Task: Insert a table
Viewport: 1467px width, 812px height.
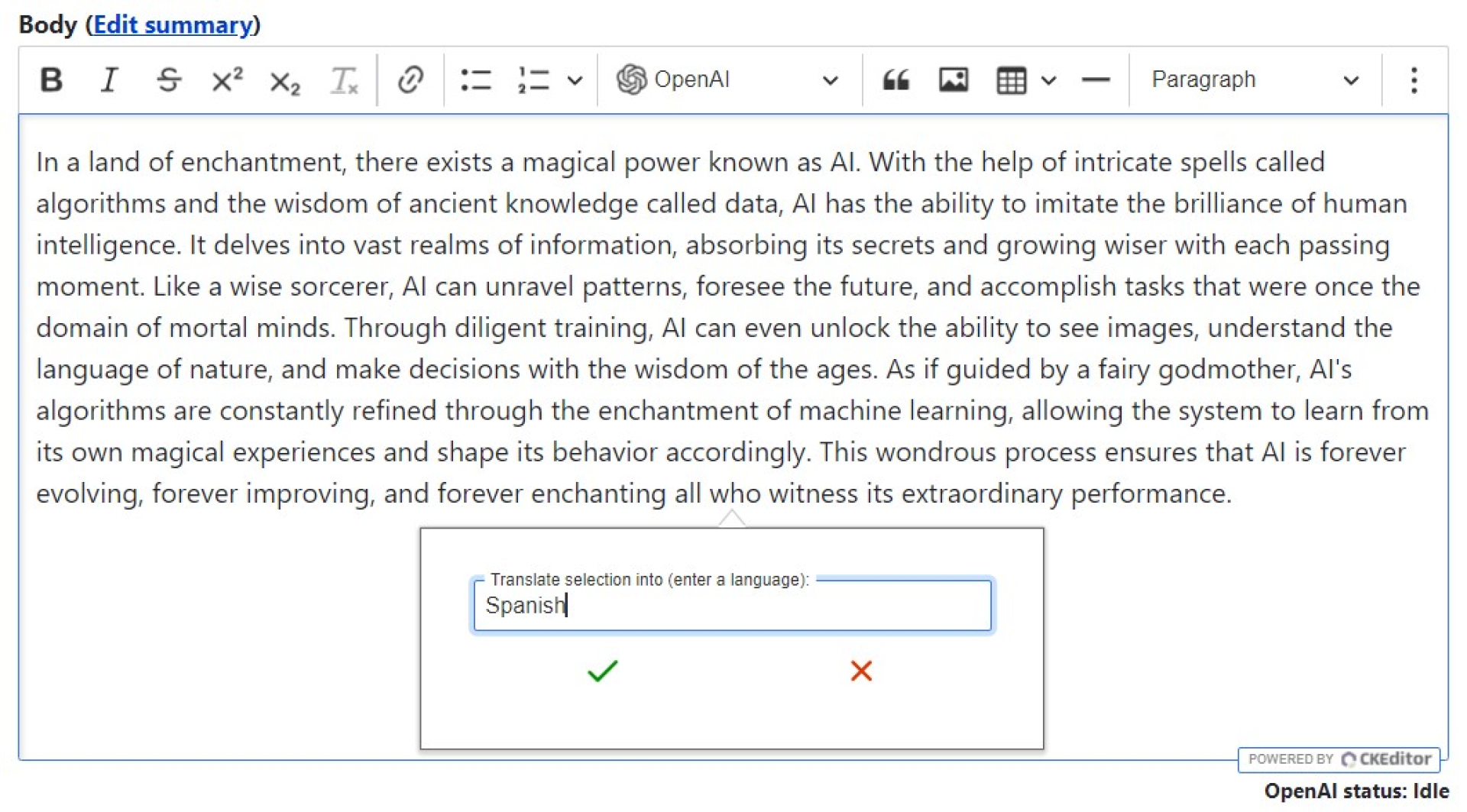Action: (1011, 79)
